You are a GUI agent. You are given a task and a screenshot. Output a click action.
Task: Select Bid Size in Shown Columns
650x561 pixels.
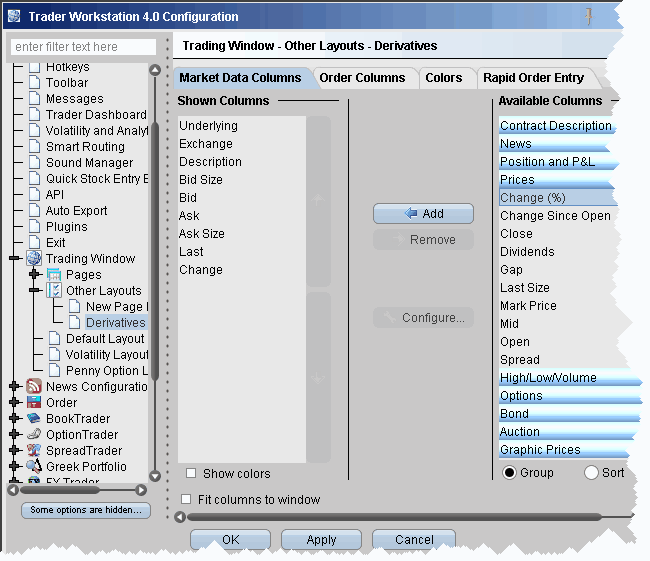(242, 180)
